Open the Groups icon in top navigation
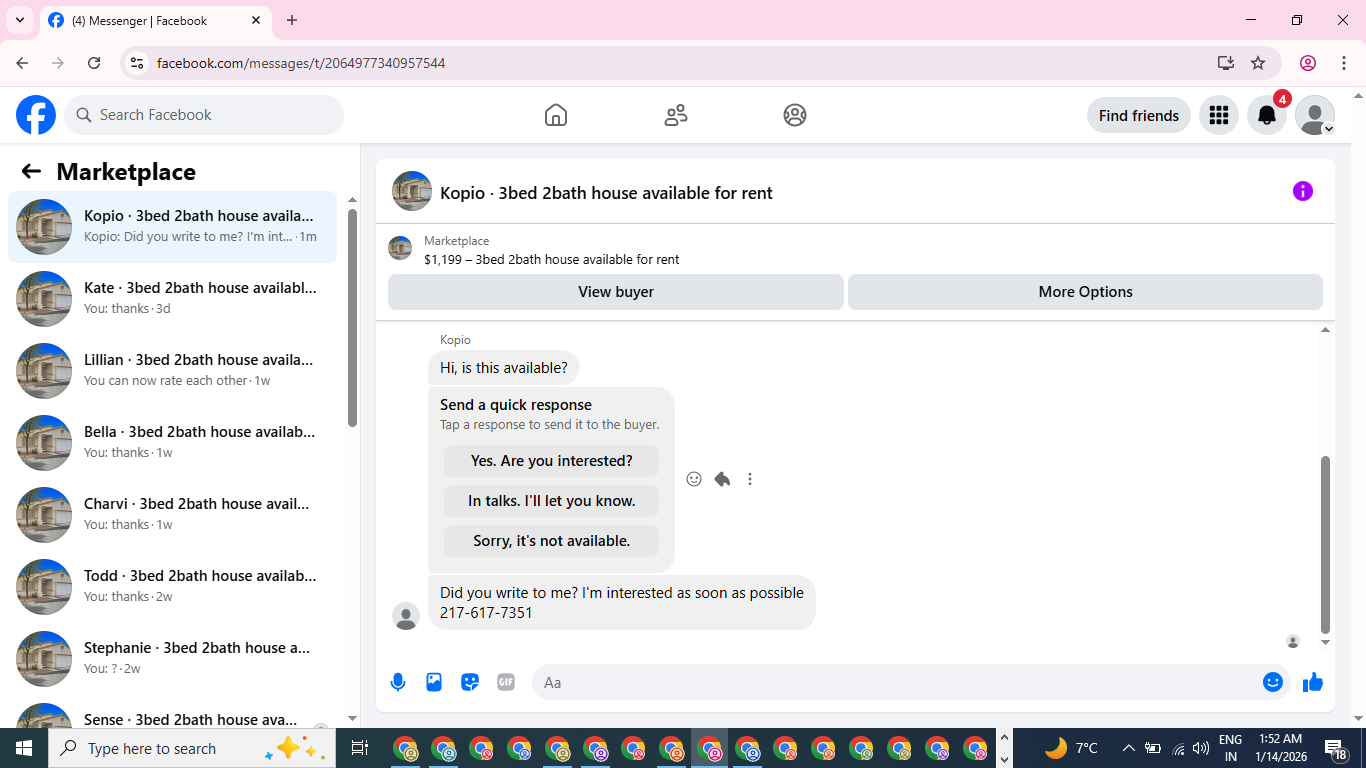 (795, 115)
